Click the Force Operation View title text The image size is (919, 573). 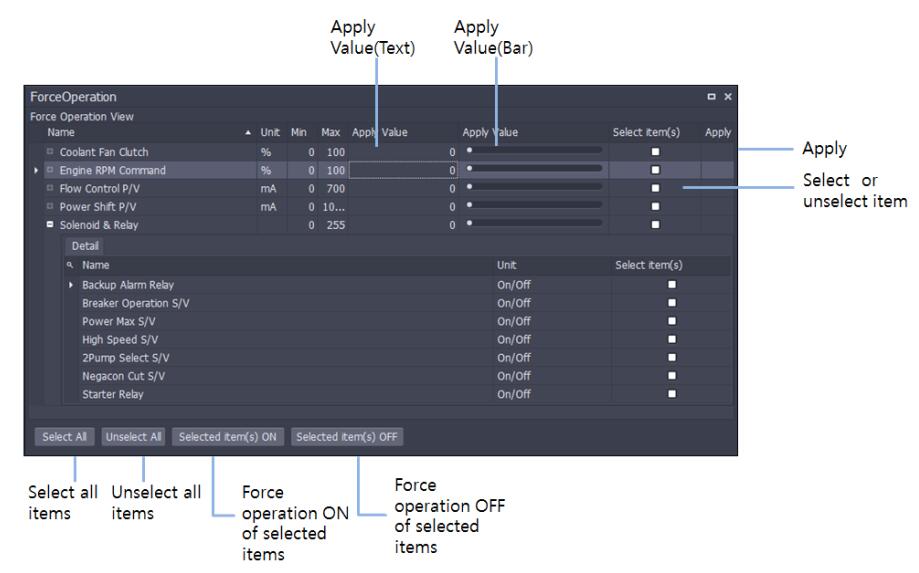tap(81, 117)
